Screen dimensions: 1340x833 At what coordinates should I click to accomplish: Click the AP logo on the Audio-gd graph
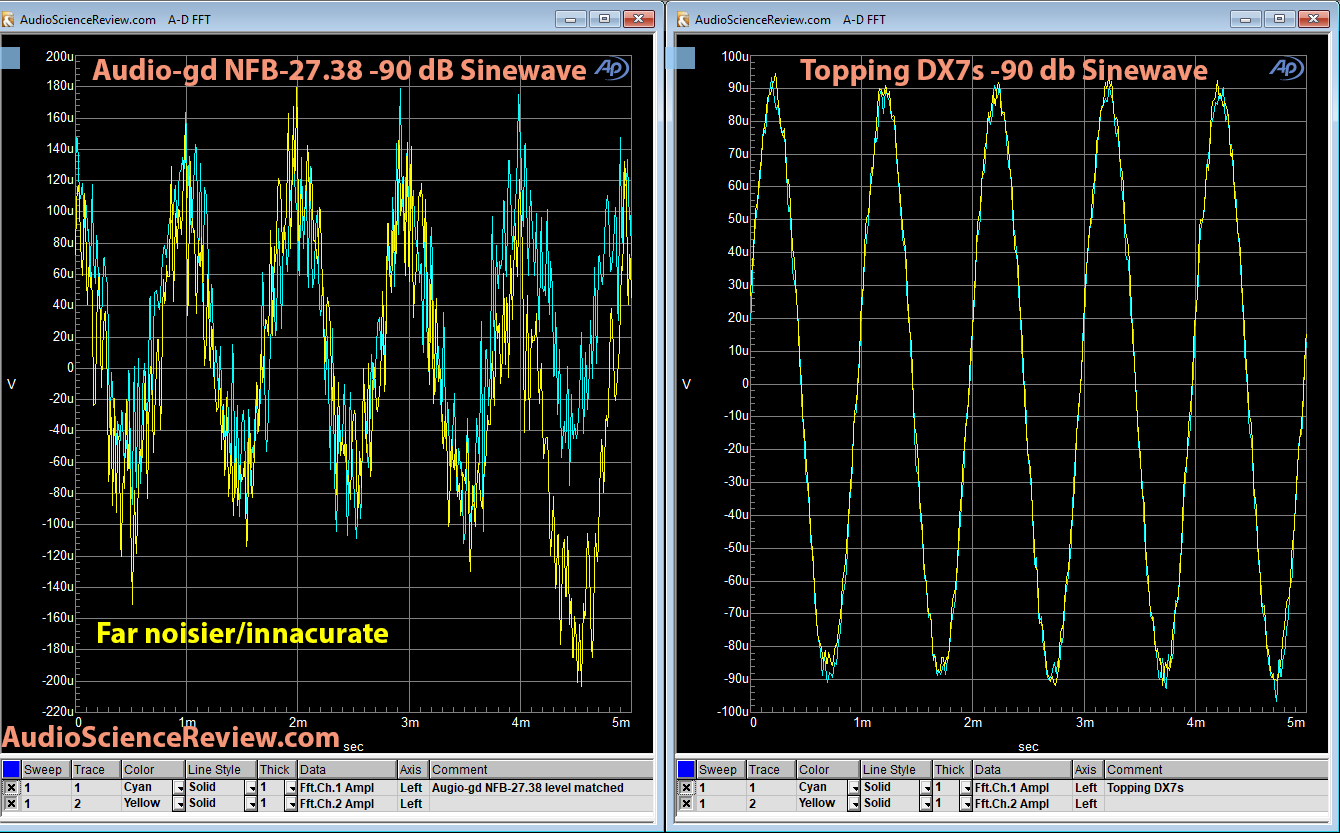[611, 68]
